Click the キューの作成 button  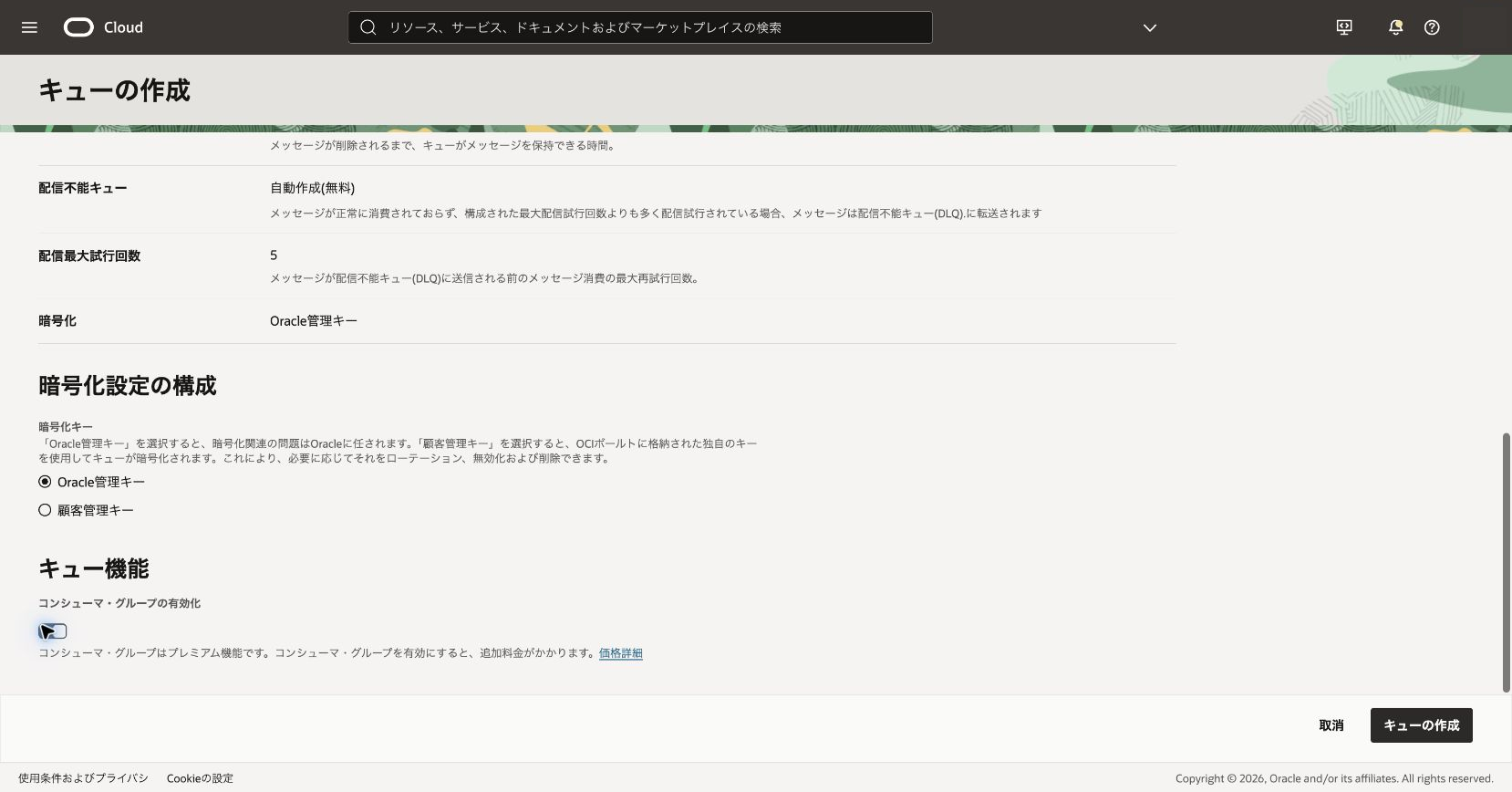pyautogui.click(x=1422, y=725)
